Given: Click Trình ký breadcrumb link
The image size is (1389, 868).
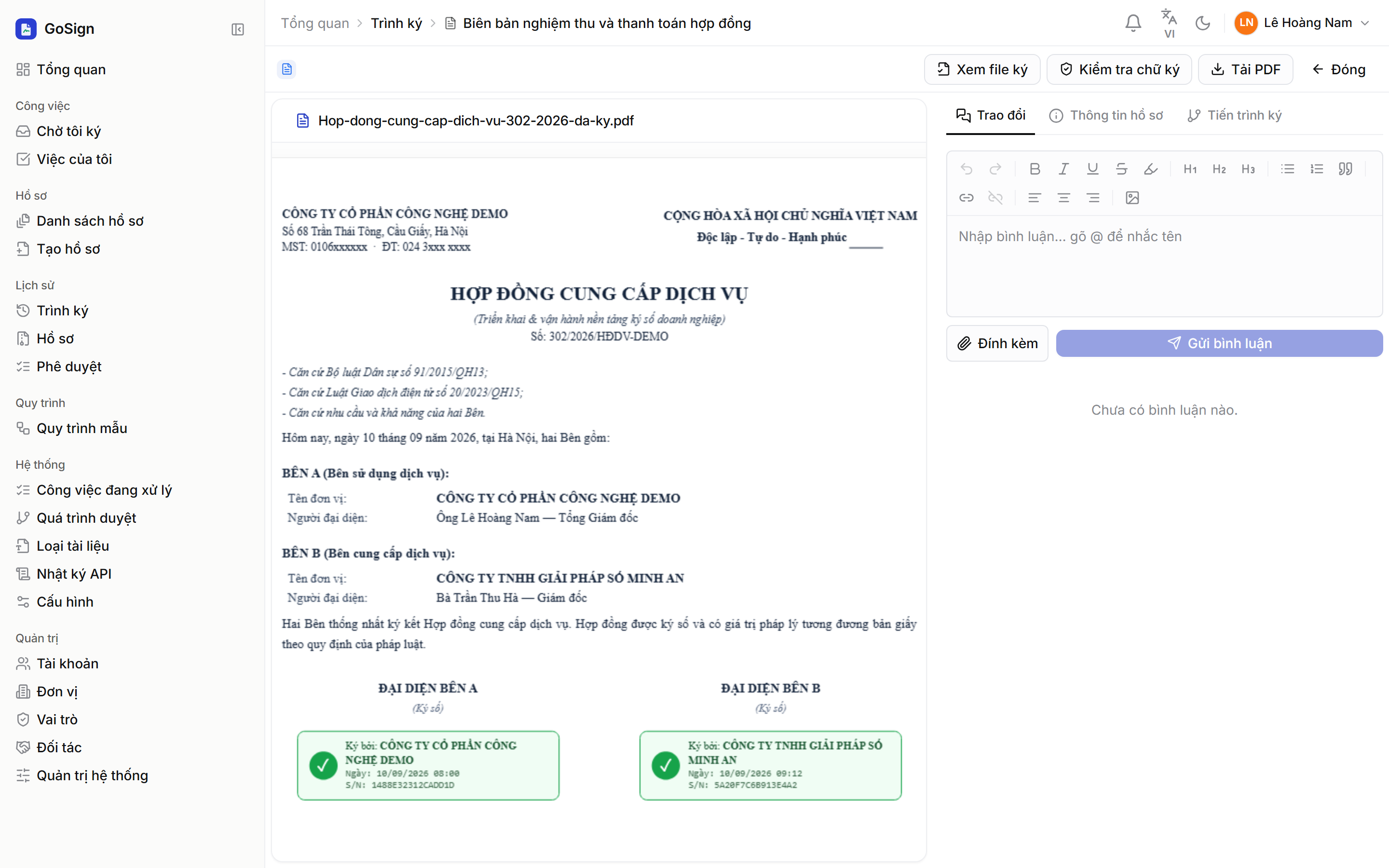Looking at the screenshot, I should [x=396, y=23].
